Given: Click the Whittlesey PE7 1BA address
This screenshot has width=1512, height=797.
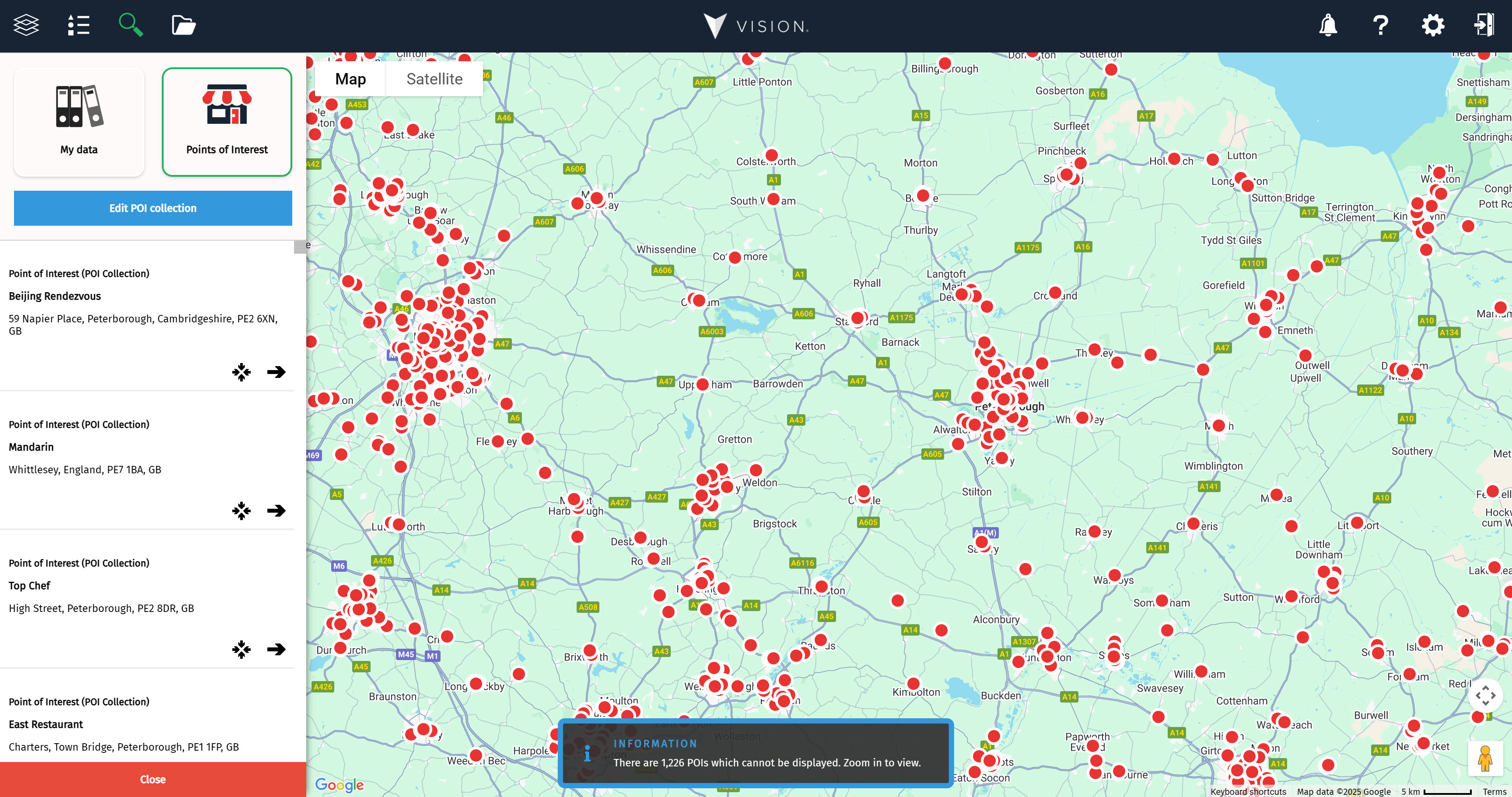Looking at the screenshot, I should pos(85,469).
